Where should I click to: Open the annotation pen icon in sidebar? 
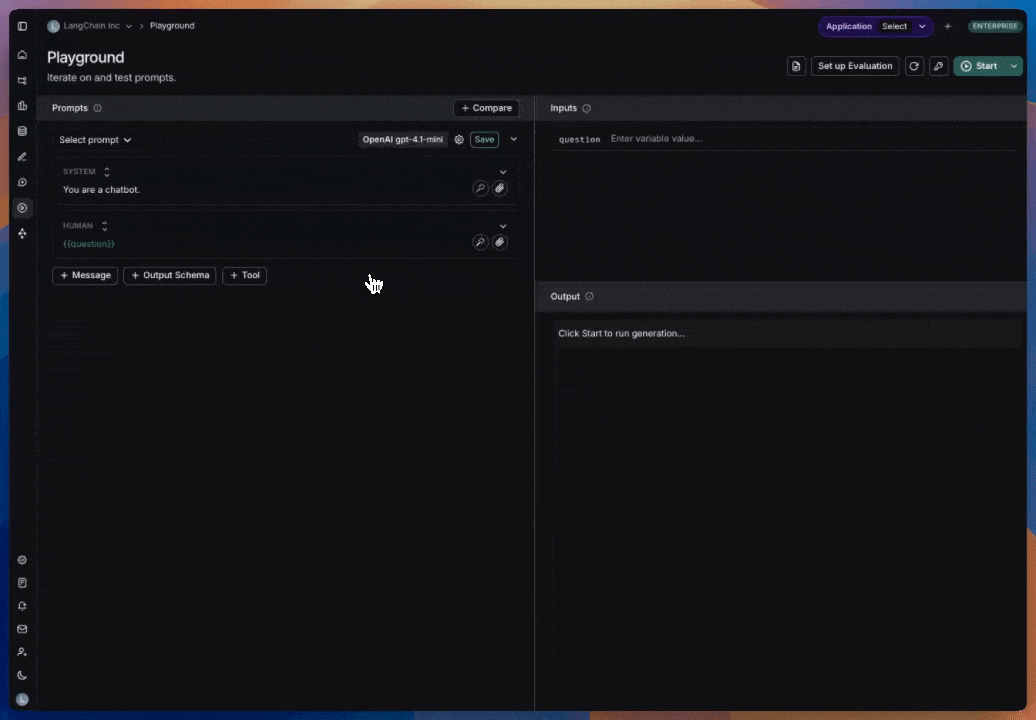[22, 156]
